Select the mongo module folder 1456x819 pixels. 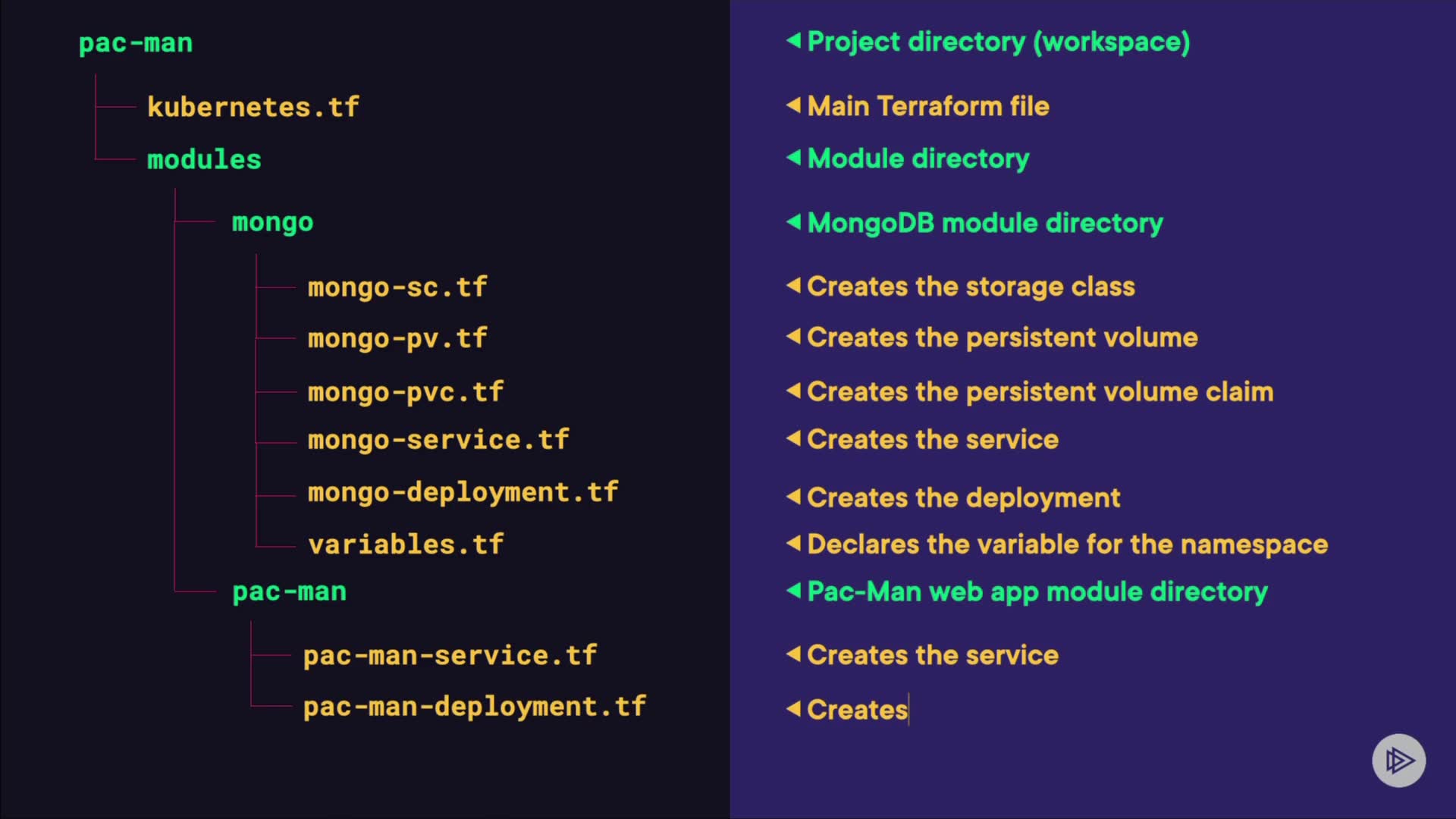[272, 222]
